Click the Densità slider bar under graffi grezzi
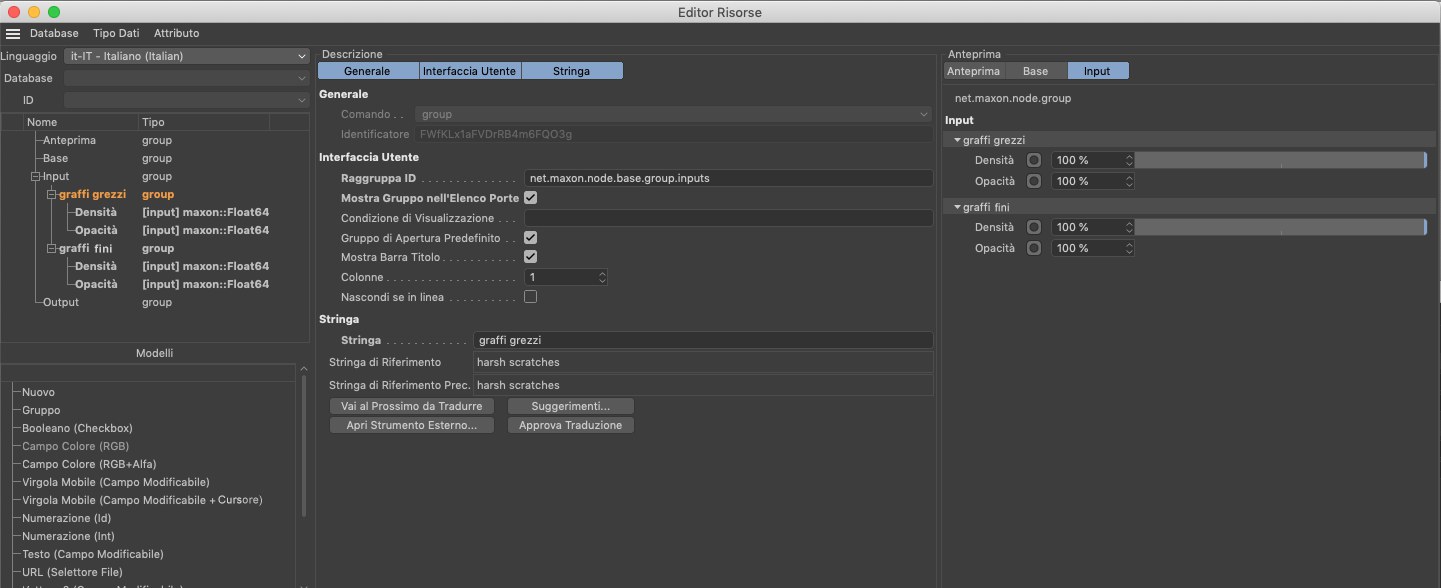Screen dimensions: 1441x588 tap(1280, 160)
